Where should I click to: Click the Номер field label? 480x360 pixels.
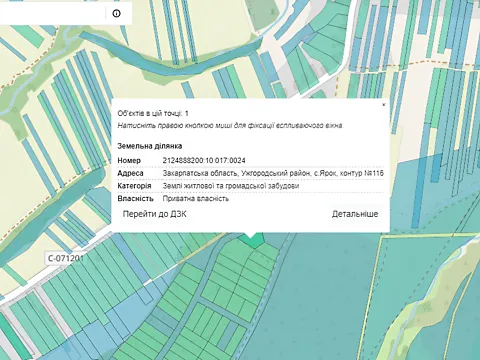click(129, 161)
